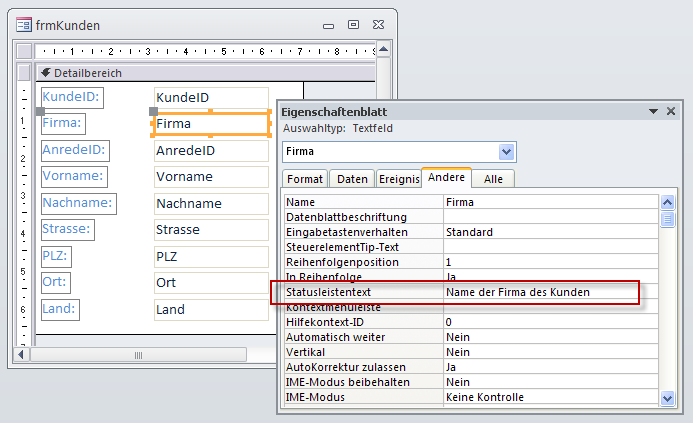Maximize the frmKunden window
This screenshot has height=423, width=693.
click(x=353, y=24)
